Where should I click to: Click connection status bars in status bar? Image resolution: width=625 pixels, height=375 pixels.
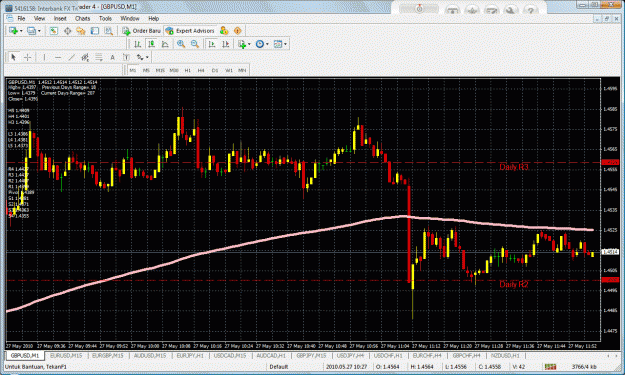point(550,367)
